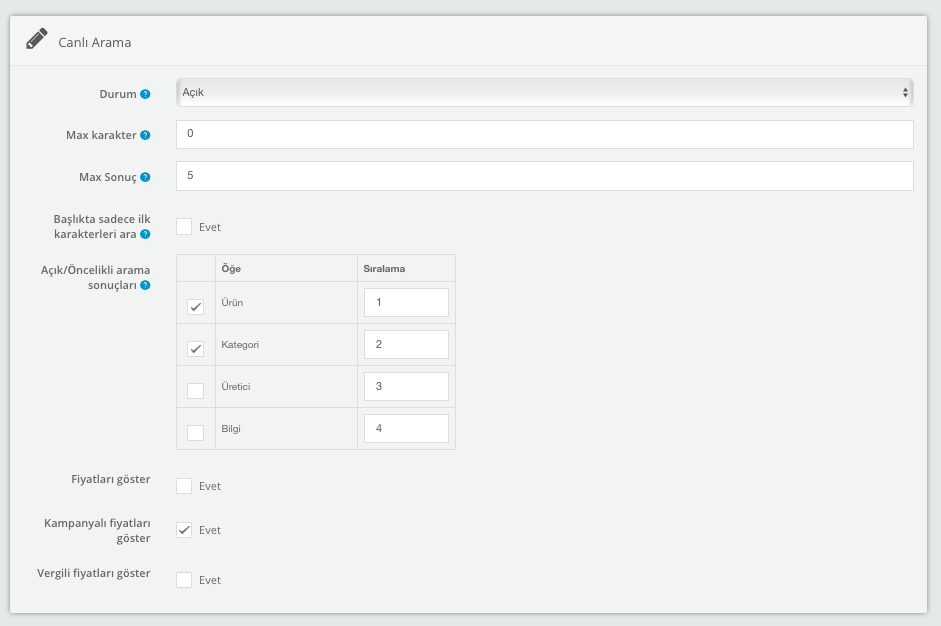Click the Ürün sıralama field
Screen dimensions: 941x626
tap(406, 302)
